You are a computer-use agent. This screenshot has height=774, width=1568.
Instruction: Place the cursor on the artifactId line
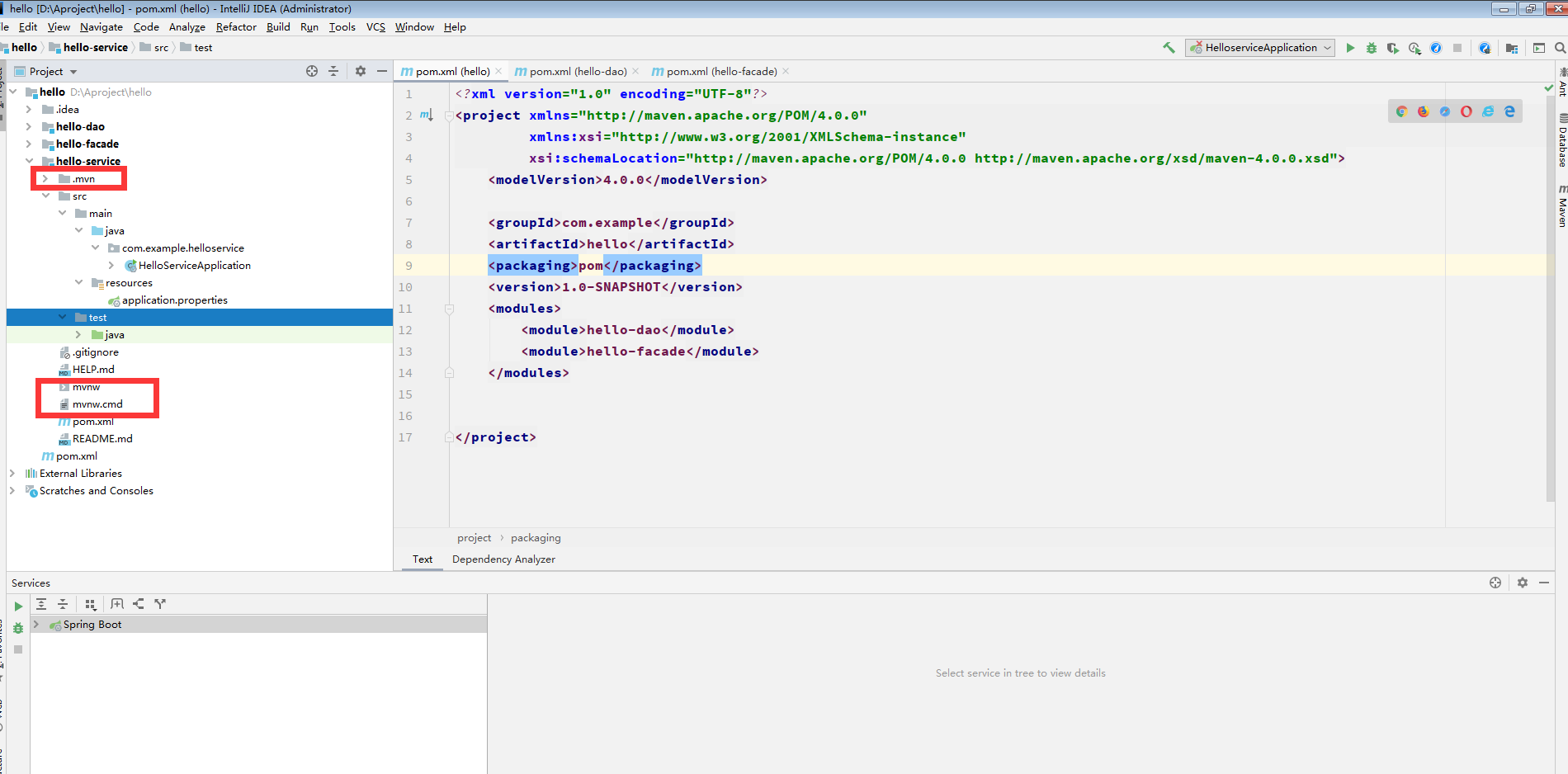[611, 244]
